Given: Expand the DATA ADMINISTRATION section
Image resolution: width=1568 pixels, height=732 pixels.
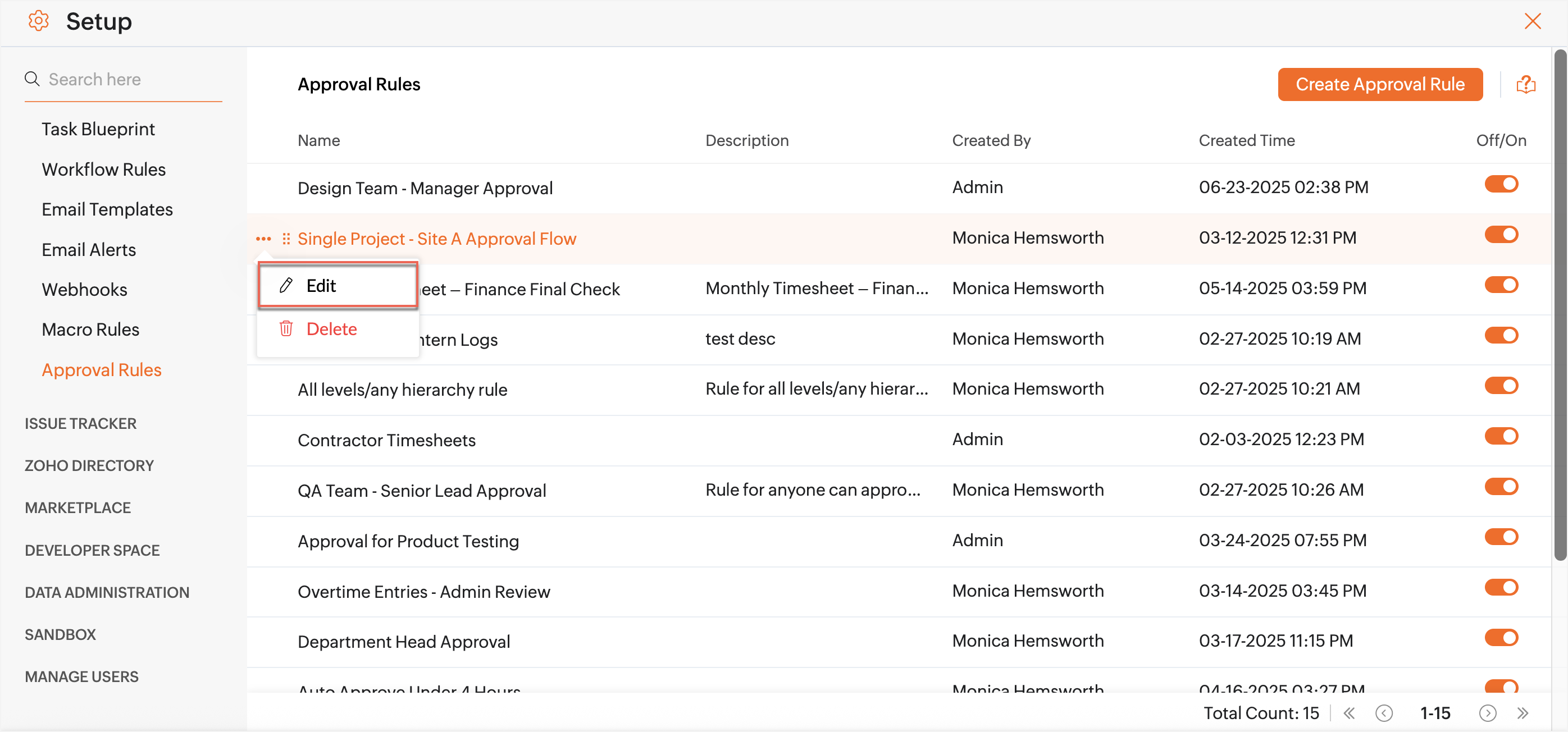Looking at the screenshot, I should tap(107, 592).
